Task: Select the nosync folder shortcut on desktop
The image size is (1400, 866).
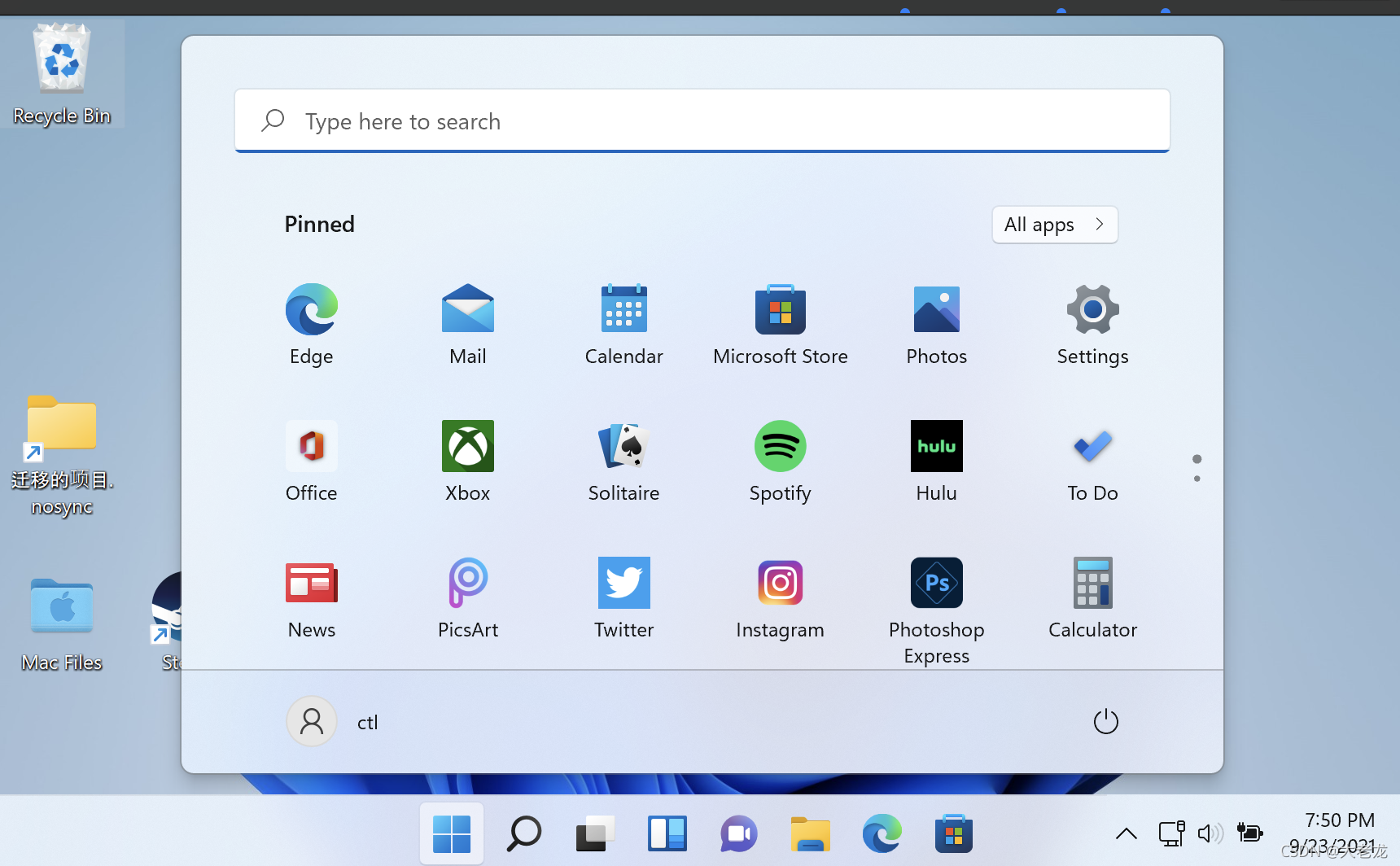Action: [62, 456]
